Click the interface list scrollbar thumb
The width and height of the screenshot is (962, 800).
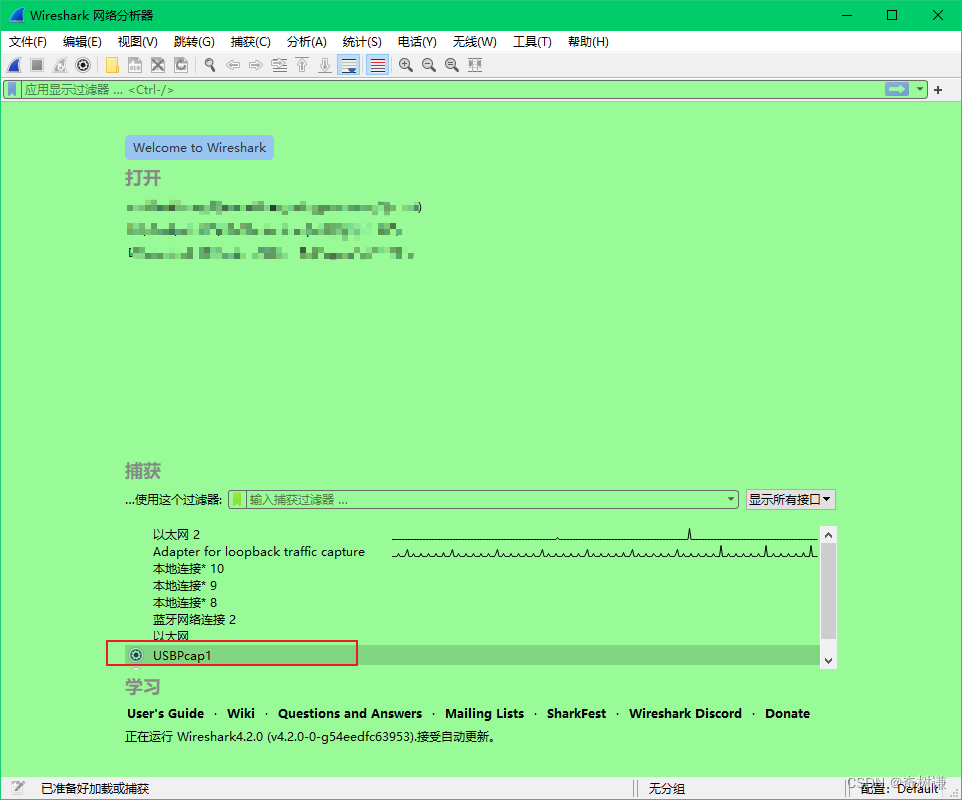(828, 591)
